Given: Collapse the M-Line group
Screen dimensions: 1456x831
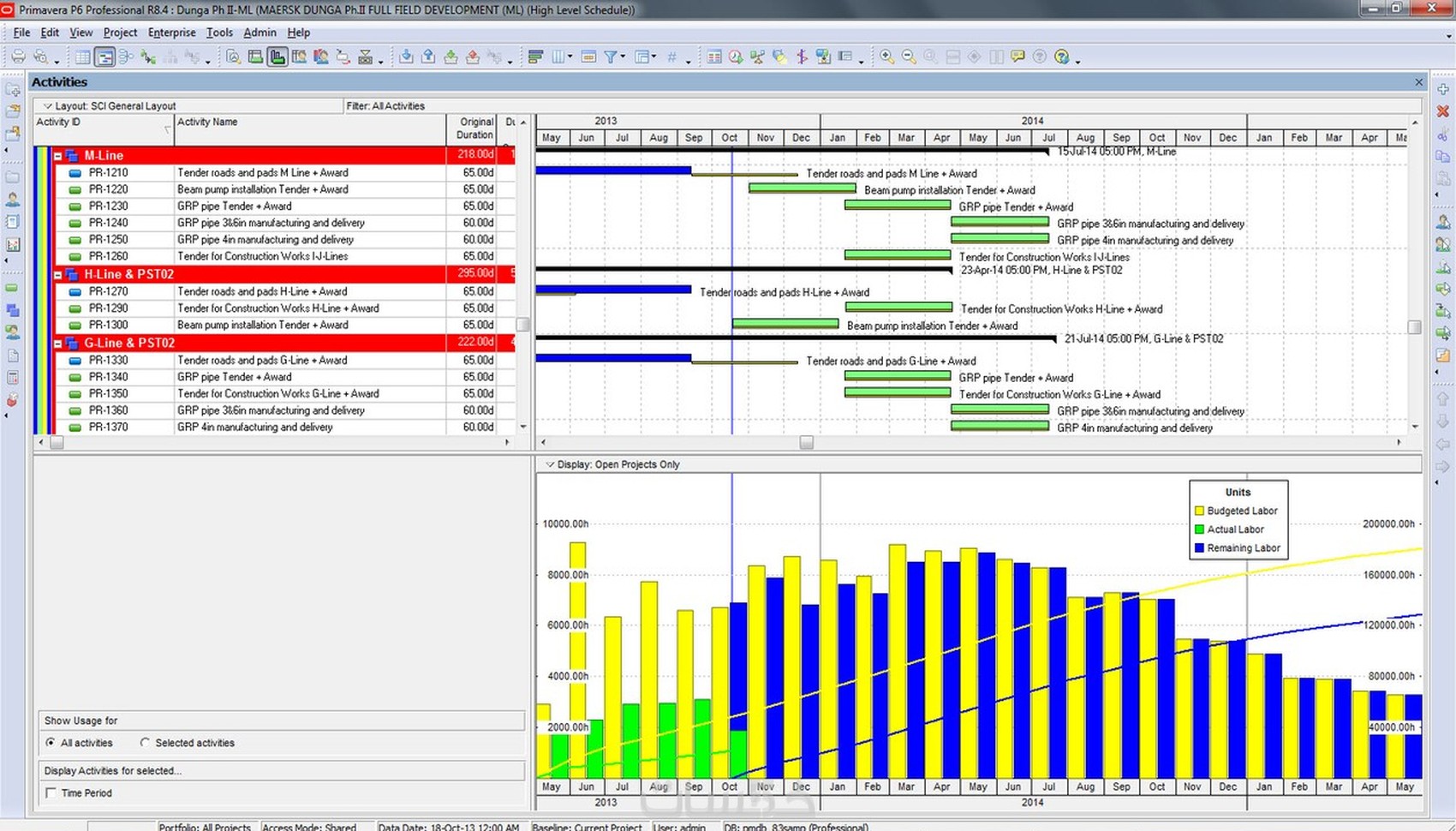Looking at the screenshot, I should (x=58, y=156).
